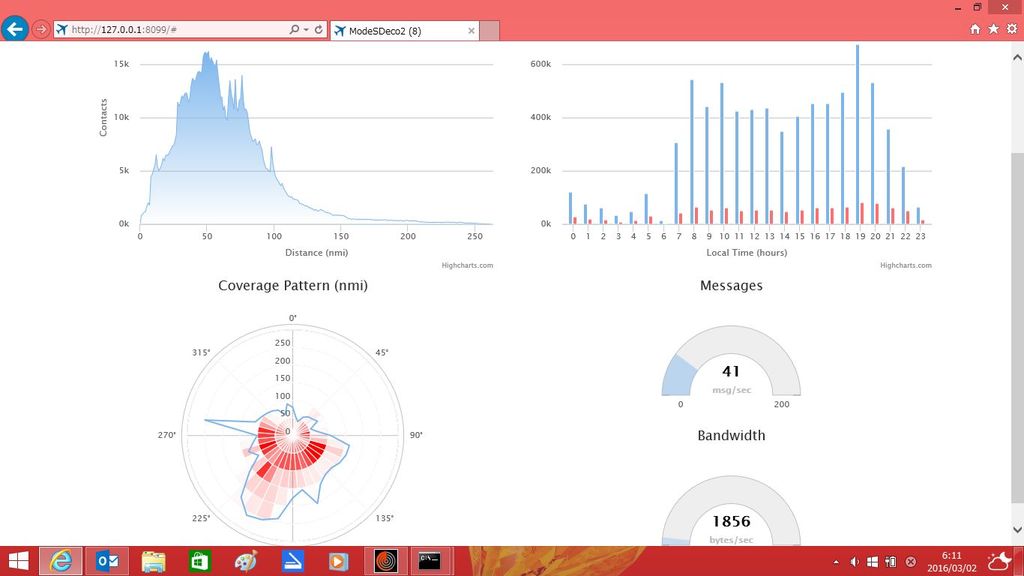1024x576 pixels.
Task: Open the address bar search magnifier
Action: (294, 29)
